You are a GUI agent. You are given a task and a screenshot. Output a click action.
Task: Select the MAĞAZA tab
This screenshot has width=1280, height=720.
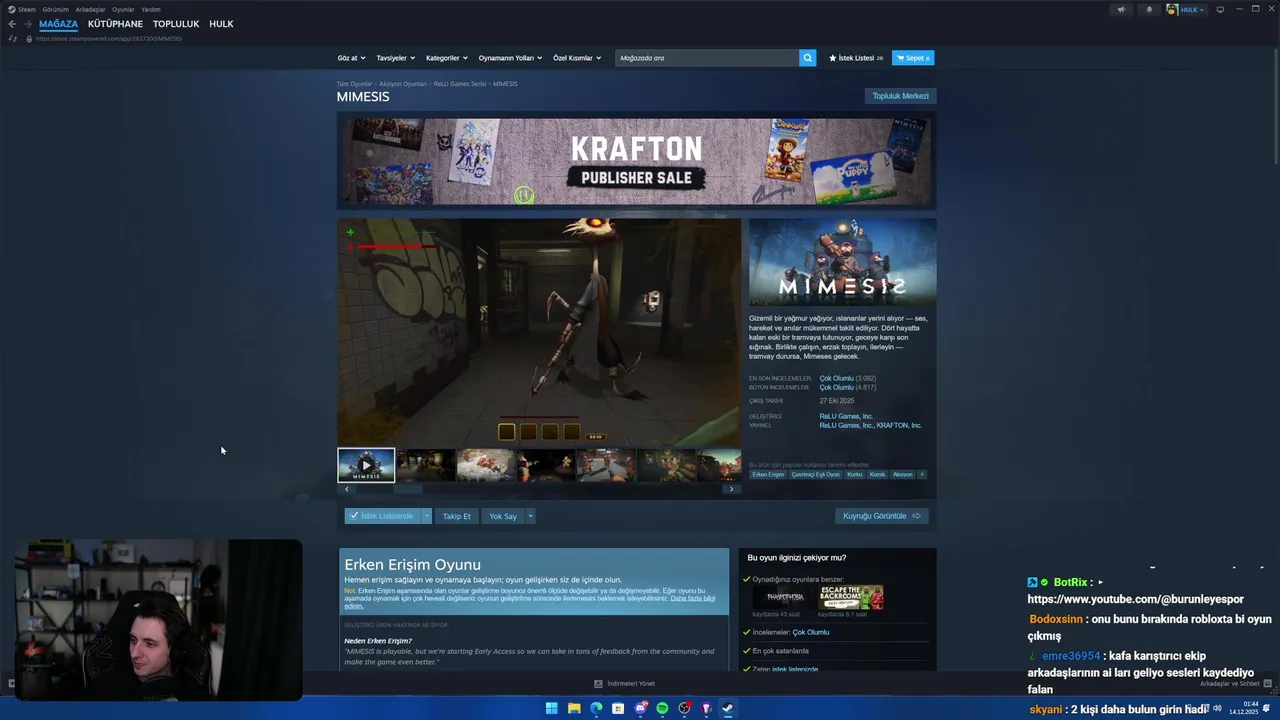pos(58,24)
